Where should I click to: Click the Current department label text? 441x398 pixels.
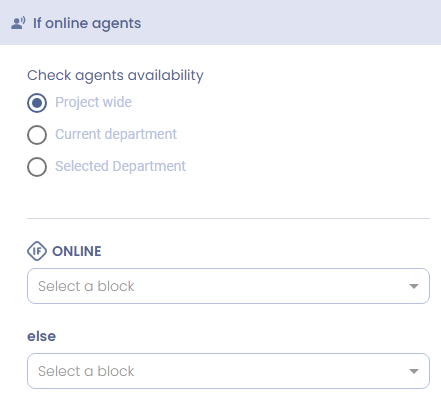click(x=116, y=134)
